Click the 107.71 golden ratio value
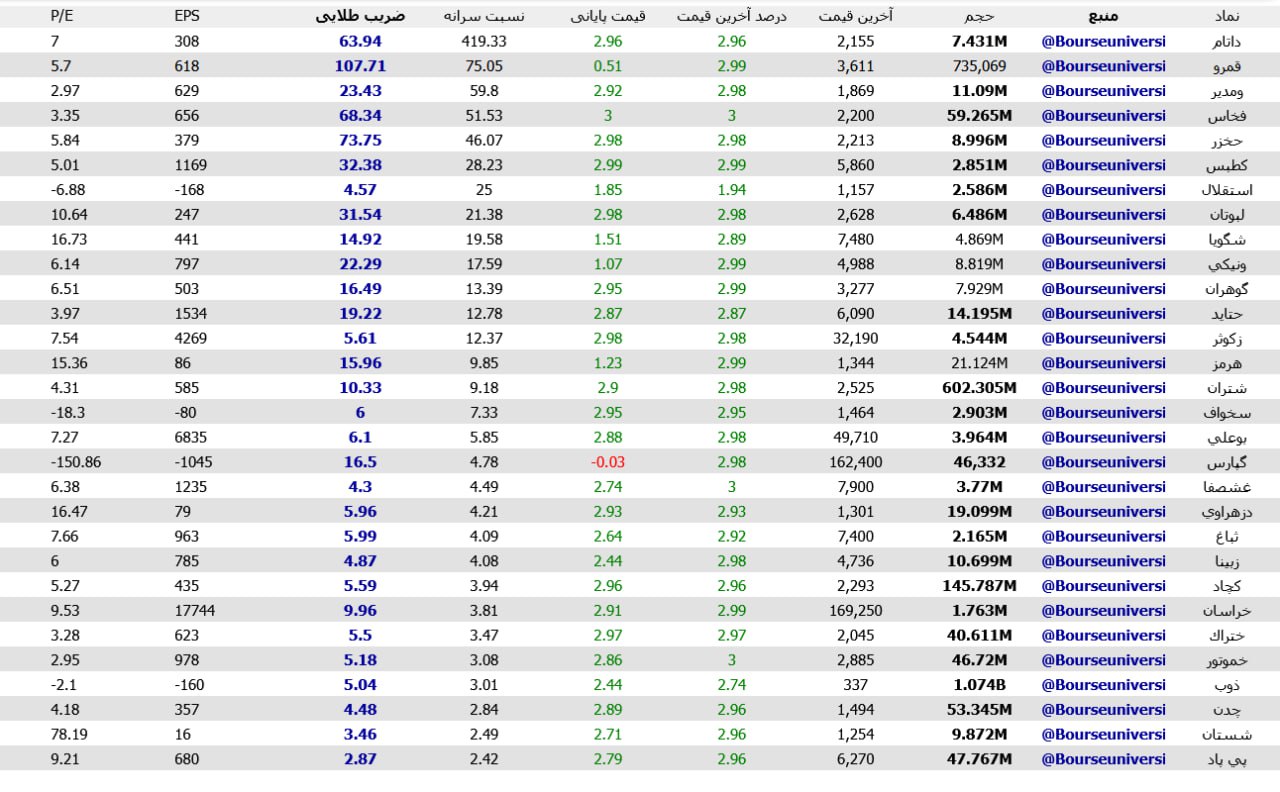Image resolution: width=1280 pixels, height=792 pixels. [360, 66]
